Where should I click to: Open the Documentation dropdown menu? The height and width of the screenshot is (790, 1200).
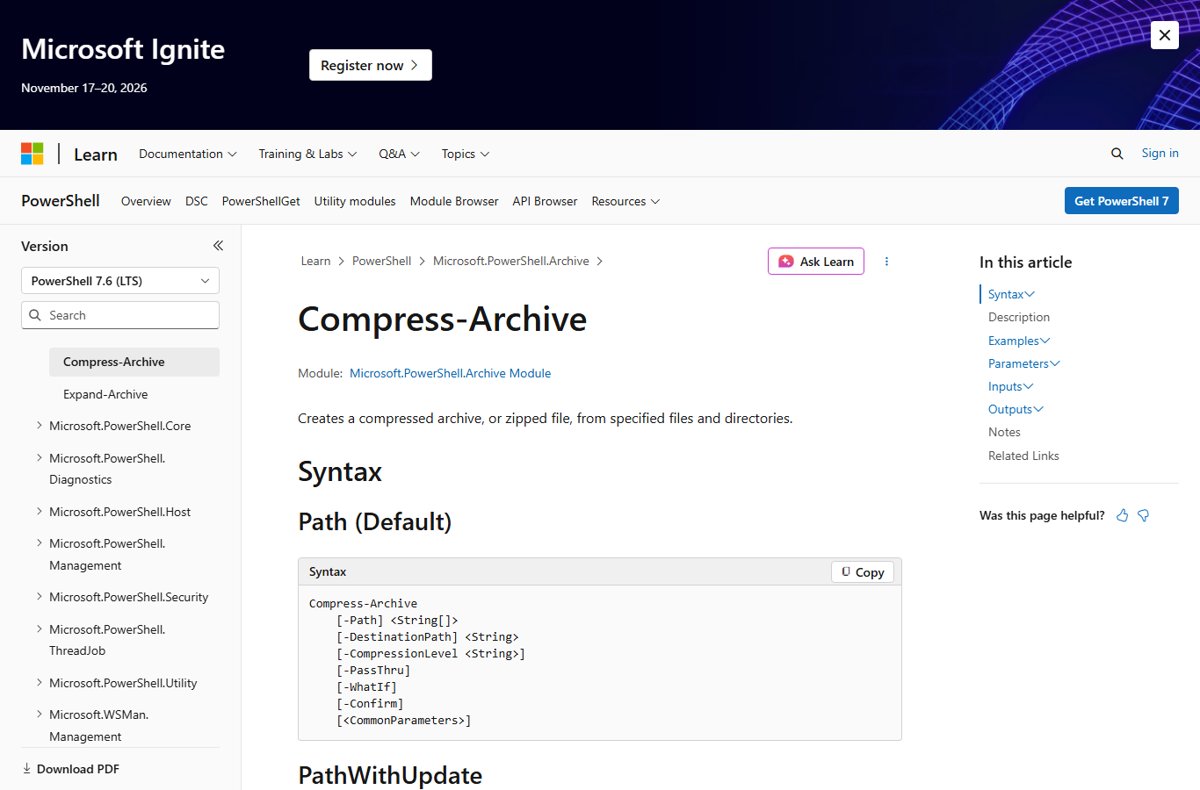coord(188,154)
